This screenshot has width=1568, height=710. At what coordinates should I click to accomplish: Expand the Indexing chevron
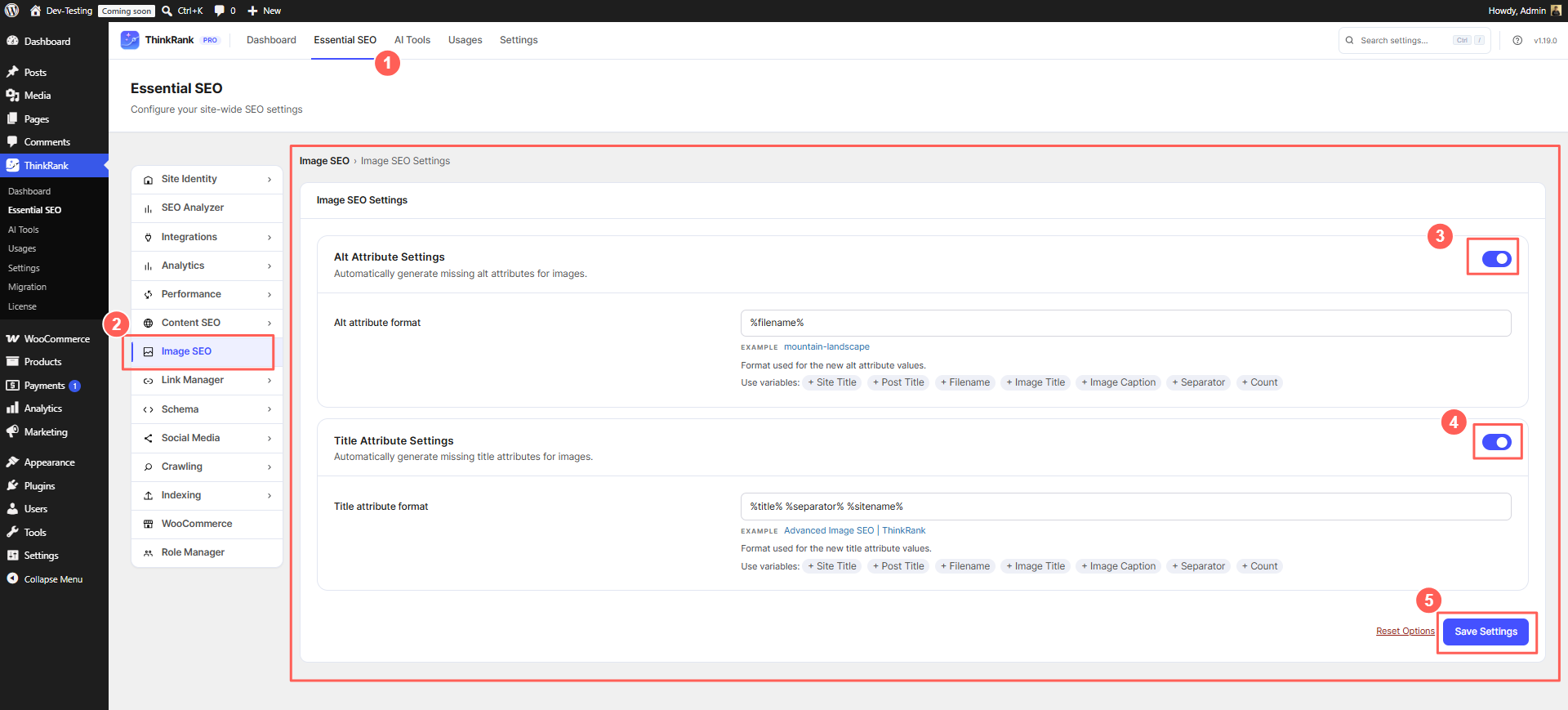(x=269, y=496)
